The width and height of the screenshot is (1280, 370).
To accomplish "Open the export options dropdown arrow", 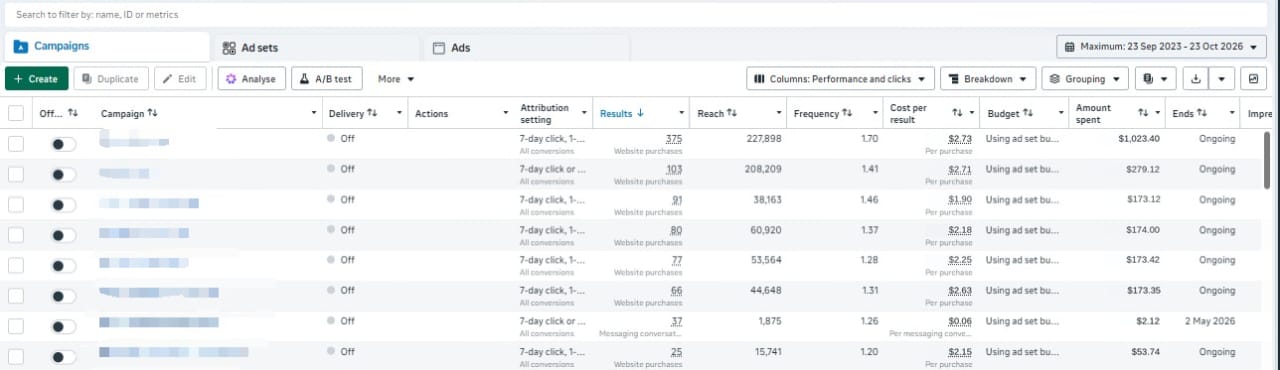I will 1222,78.
